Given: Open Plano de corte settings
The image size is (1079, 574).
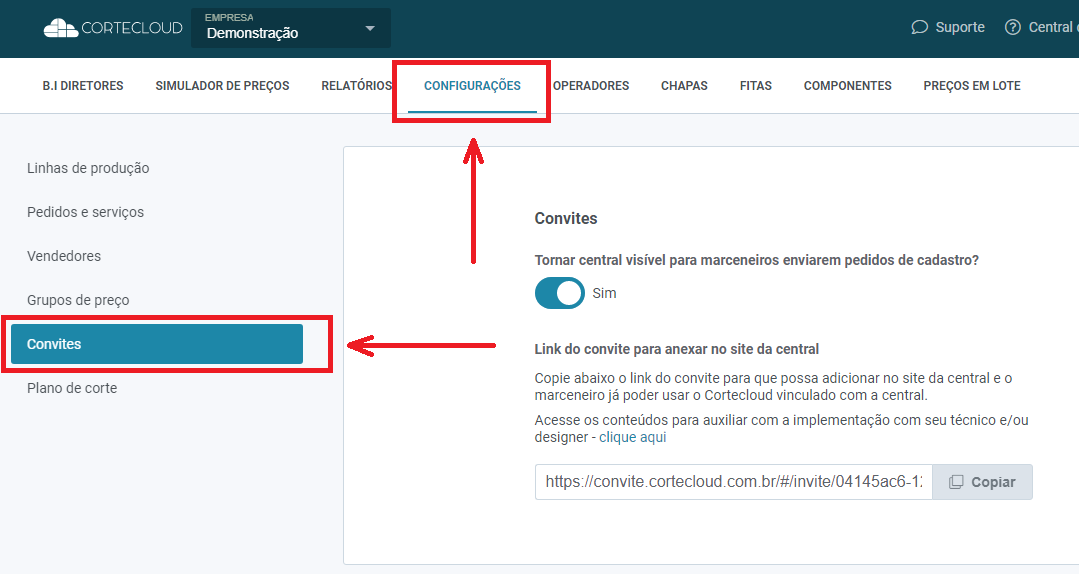Looking at the screenshot, I should tap(72, 388).
